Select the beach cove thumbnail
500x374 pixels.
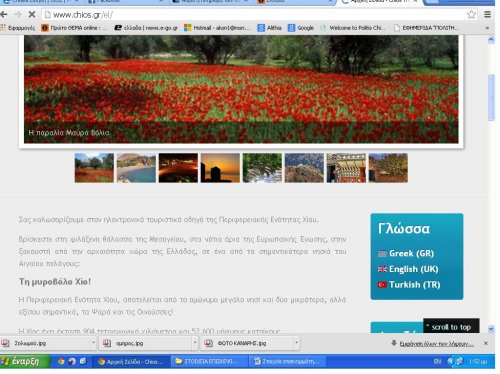click(x=136, y=168)
